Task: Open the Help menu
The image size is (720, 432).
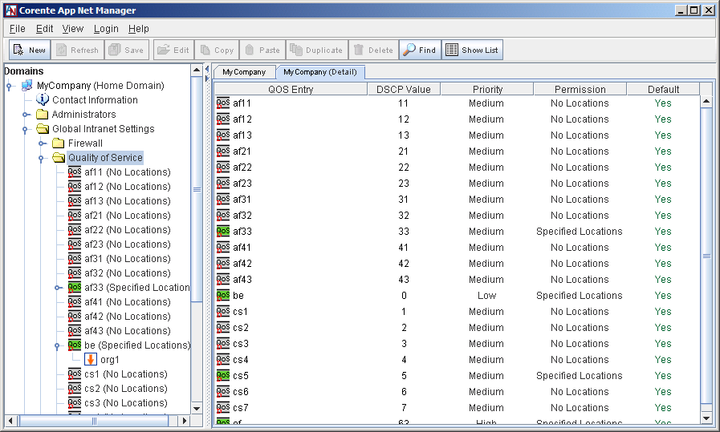Action: pyautogui.click(x=139, y=28)
